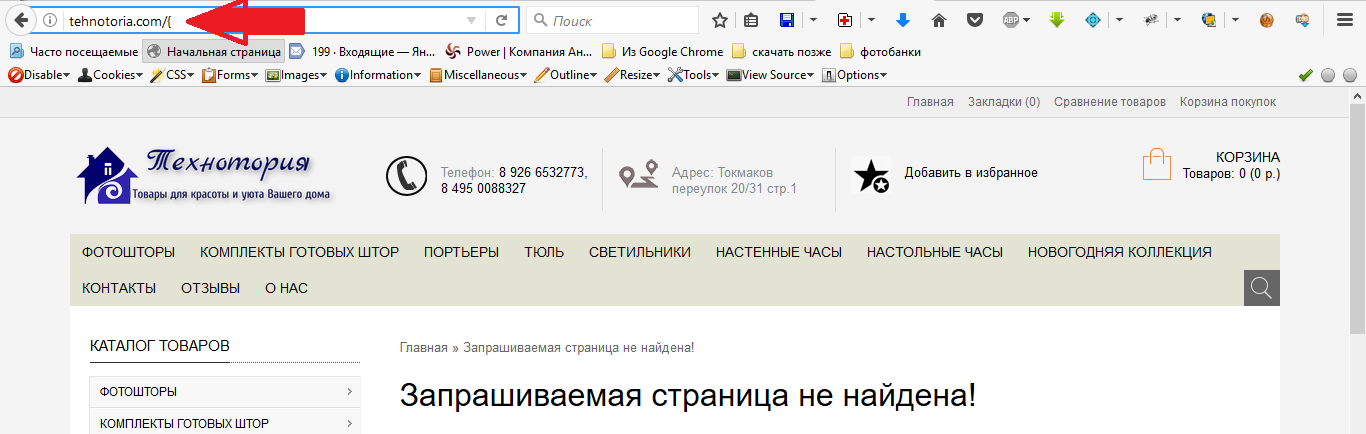Bookmark this page with the star icon
Screen dimensions: 1366x434
(x=720, y=20)
